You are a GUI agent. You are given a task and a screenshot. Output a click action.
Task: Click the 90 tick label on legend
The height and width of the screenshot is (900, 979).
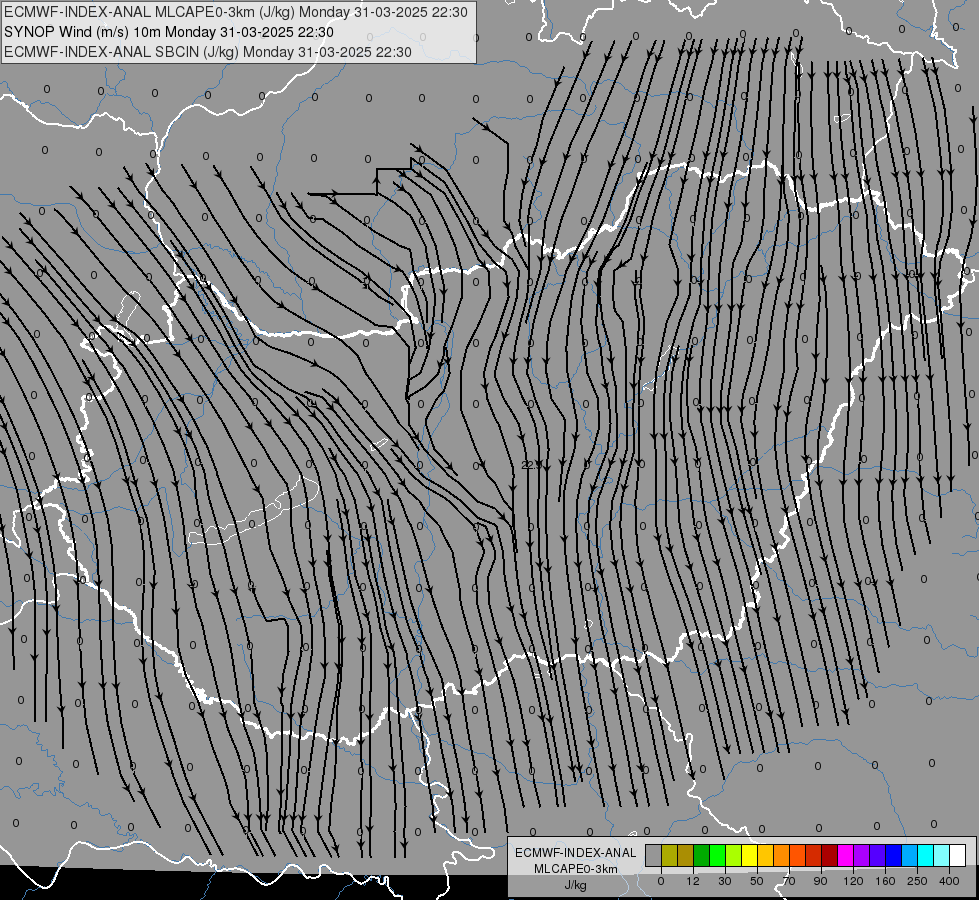click(820, 881)
